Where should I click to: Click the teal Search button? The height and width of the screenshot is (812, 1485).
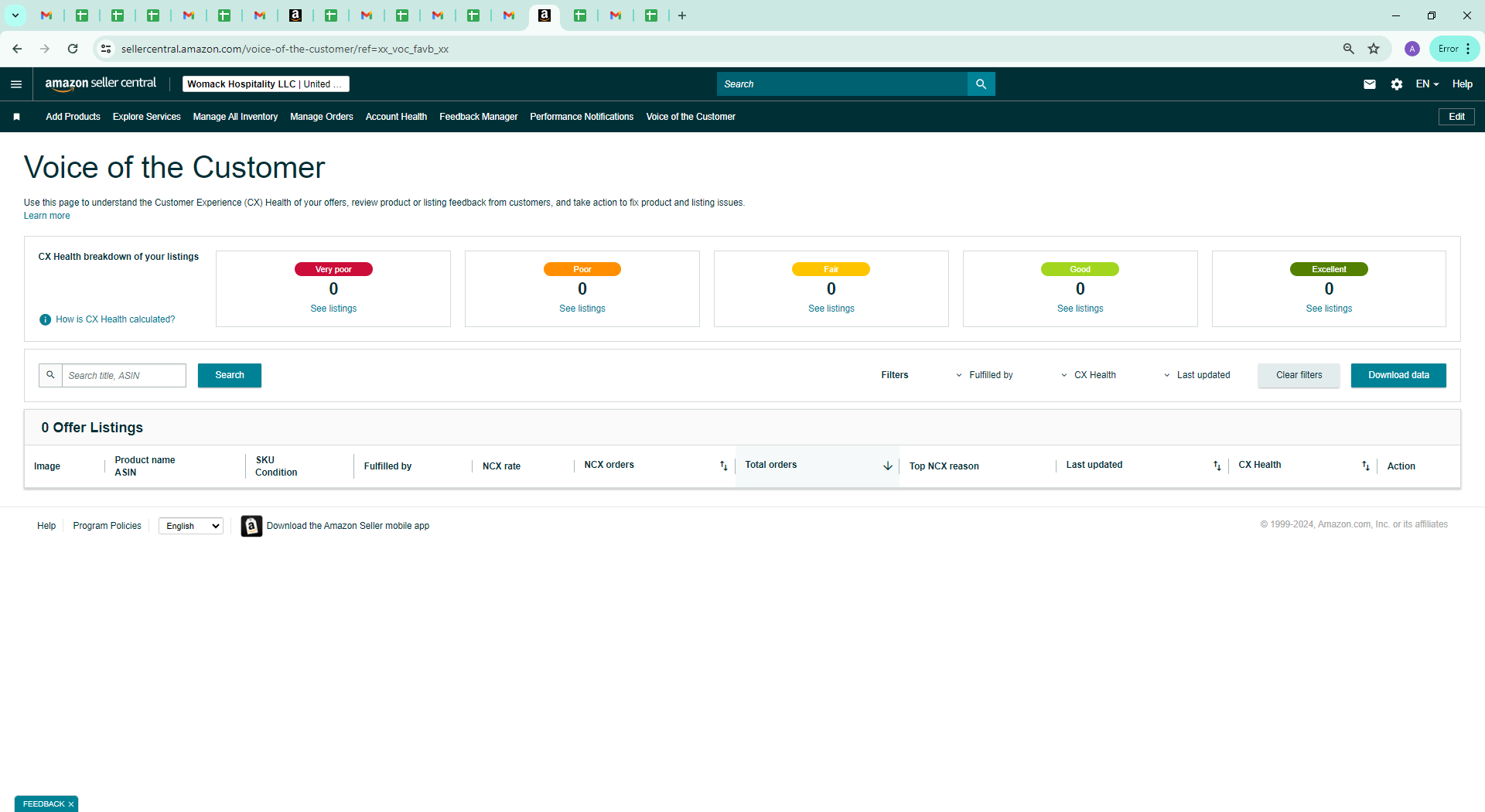(230, 375)
